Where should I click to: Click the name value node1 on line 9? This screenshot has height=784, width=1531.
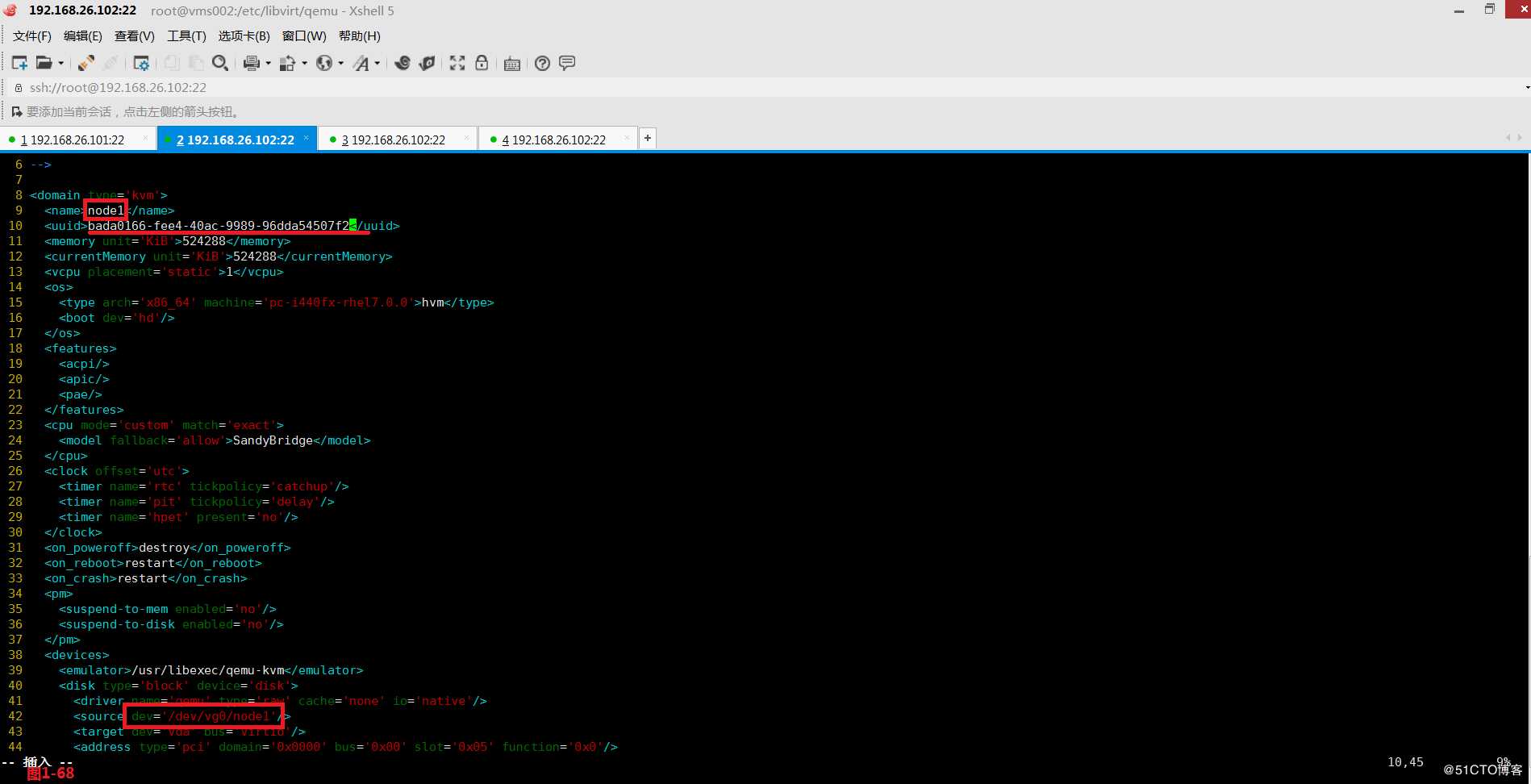[x=106, y=211]
